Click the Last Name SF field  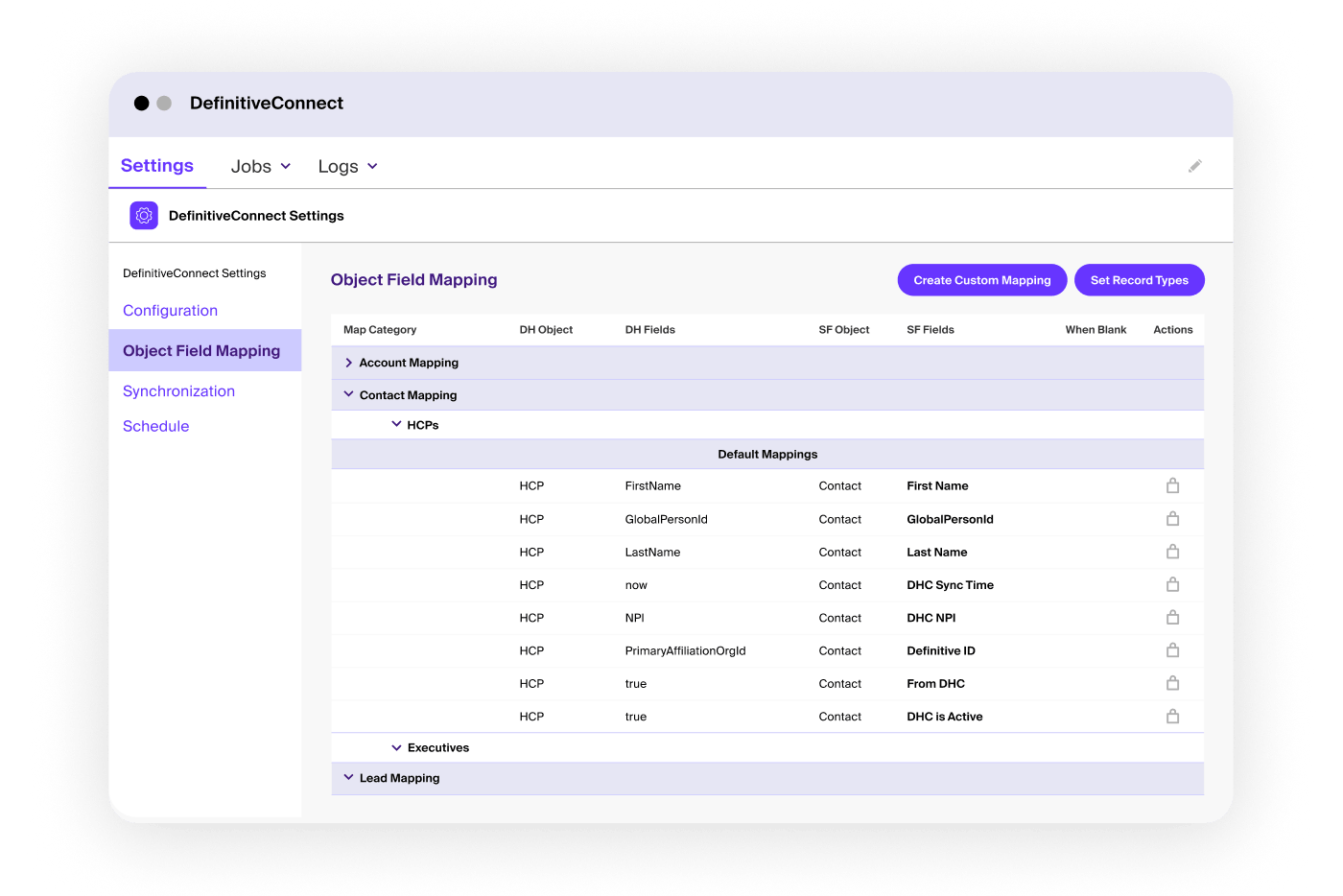936,553
